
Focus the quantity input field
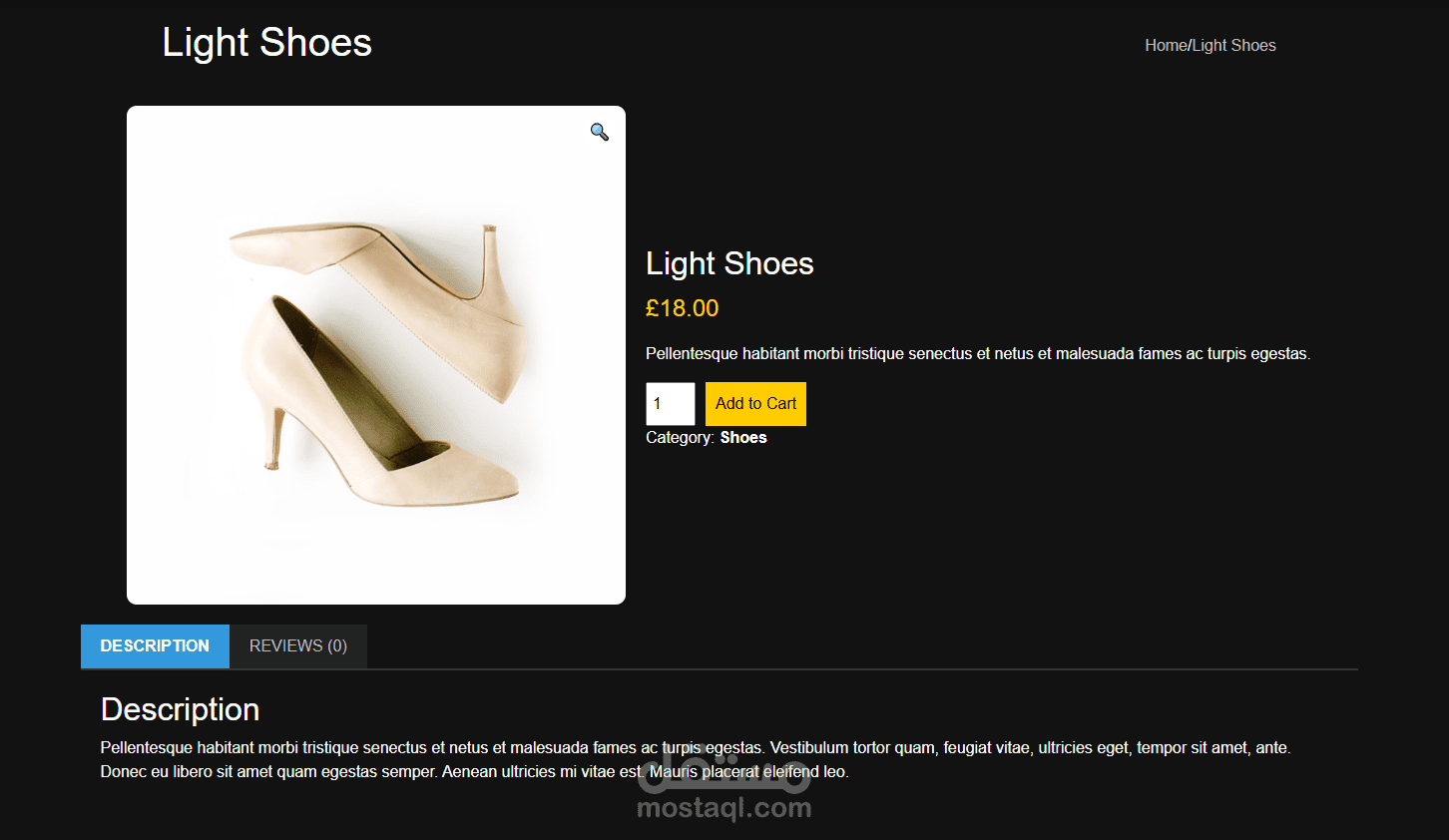pos(670,404)
